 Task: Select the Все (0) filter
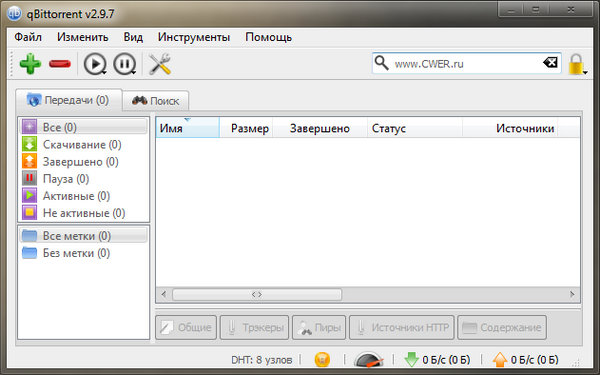coord(83,127)
